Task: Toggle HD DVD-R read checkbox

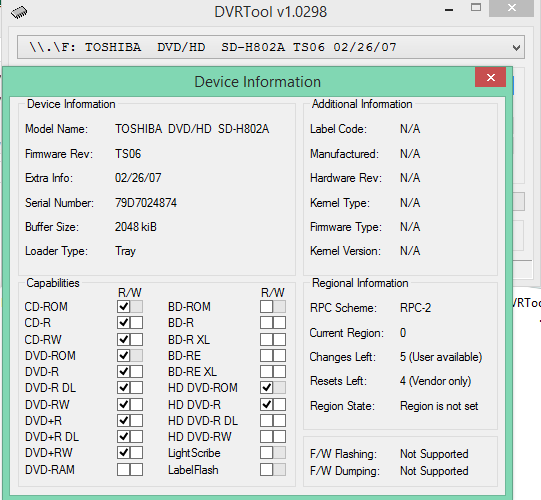Action: 266,404
